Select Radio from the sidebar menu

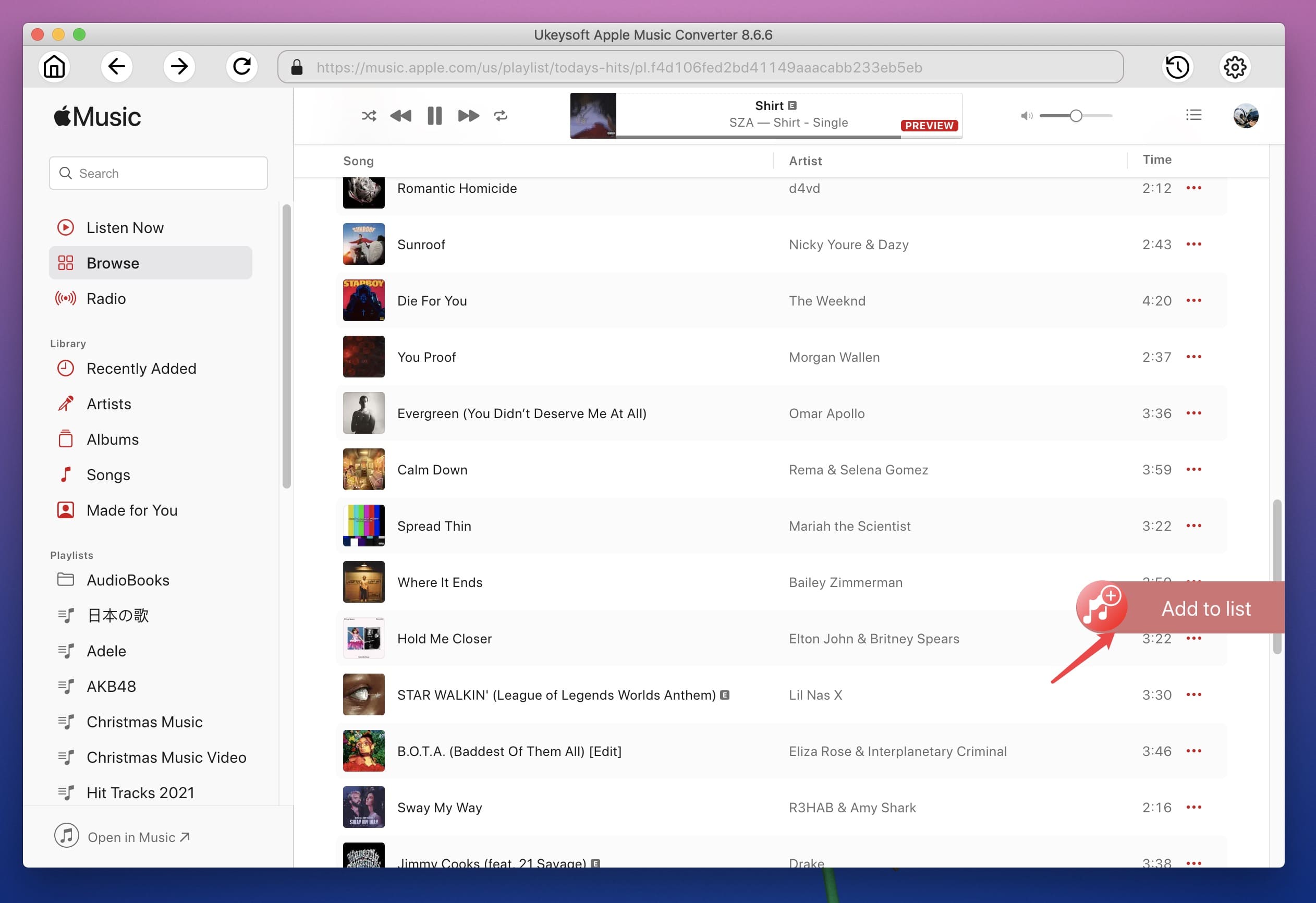point(106,297)
